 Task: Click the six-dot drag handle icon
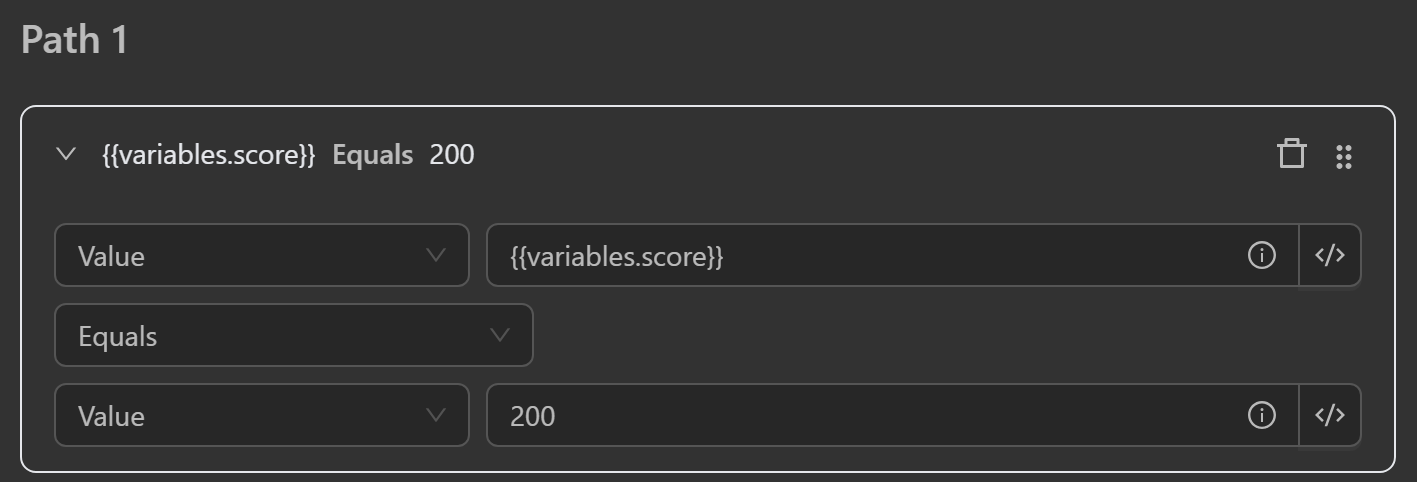(1344, 156)
